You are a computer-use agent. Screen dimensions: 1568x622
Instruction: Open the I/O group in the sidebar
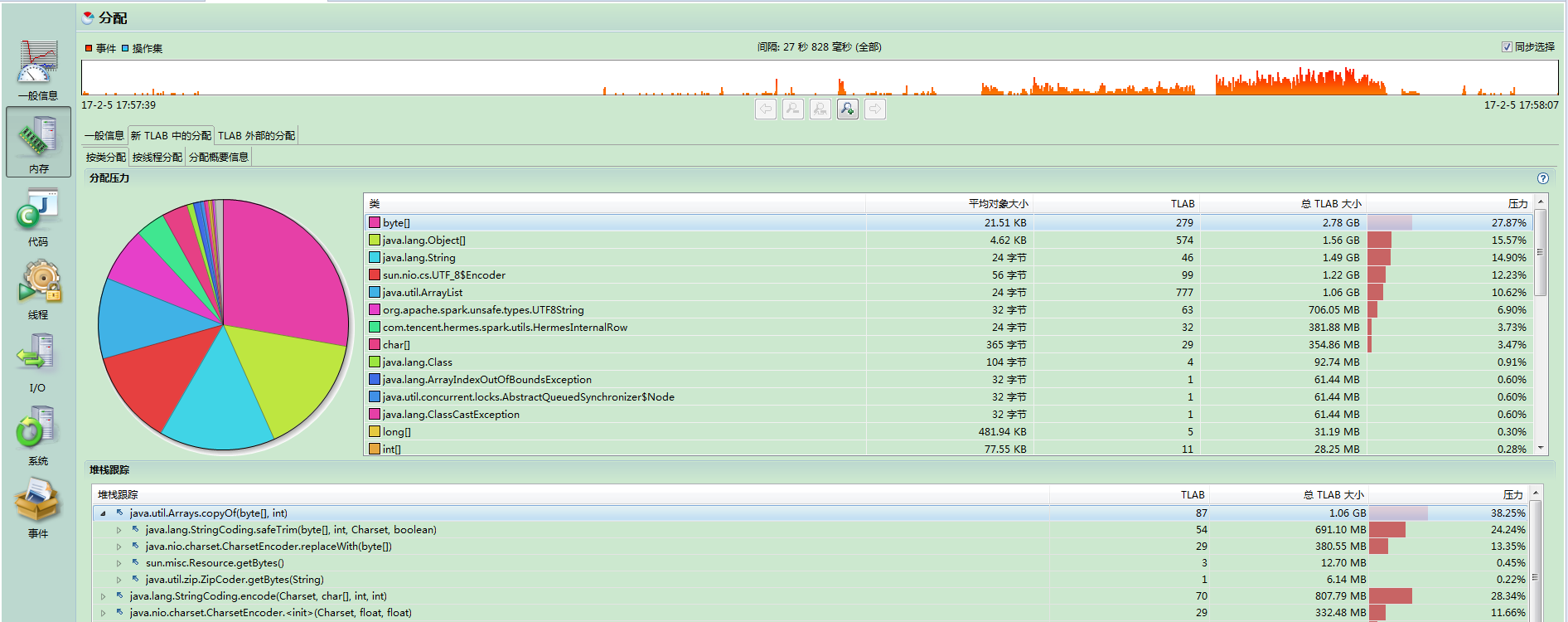(x=37, y=362)
